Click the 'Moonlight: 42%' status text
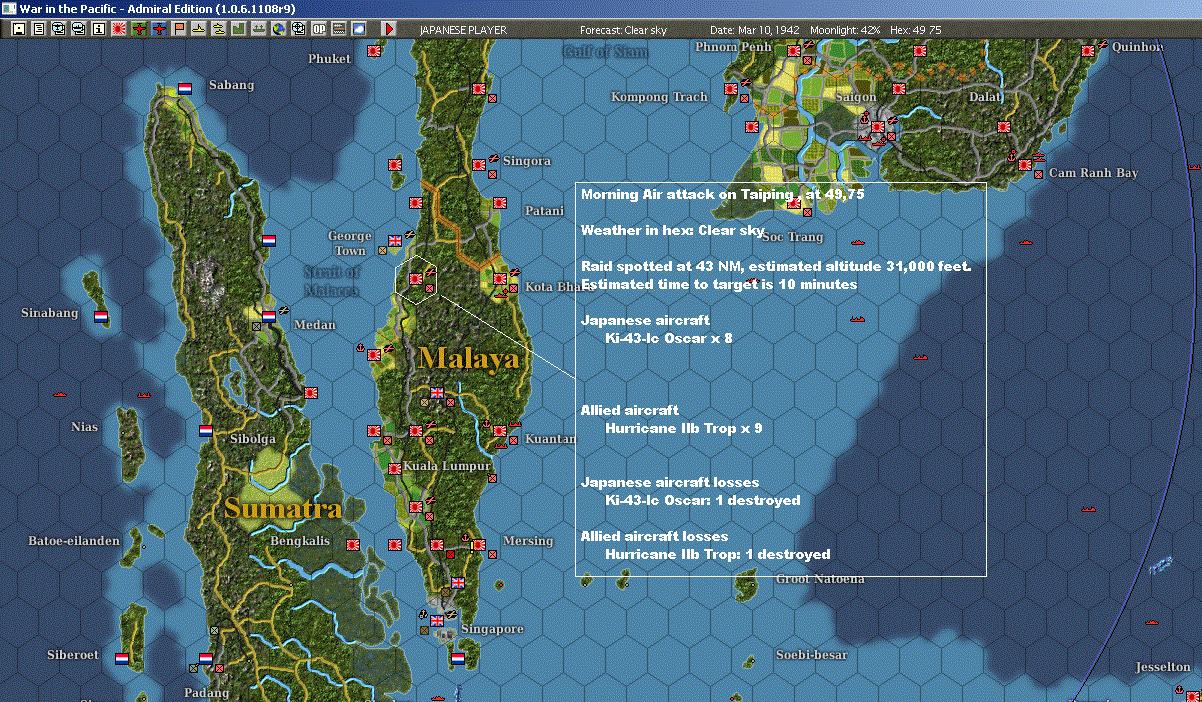1202x702 pixels. pos(845,30)
